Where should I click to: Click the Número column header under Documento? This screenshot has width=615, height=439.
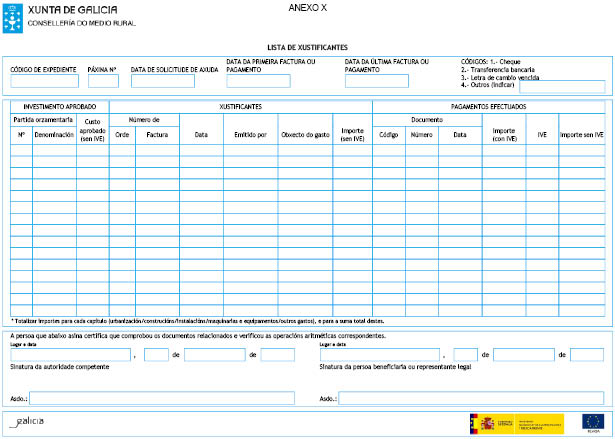point(422,135)
